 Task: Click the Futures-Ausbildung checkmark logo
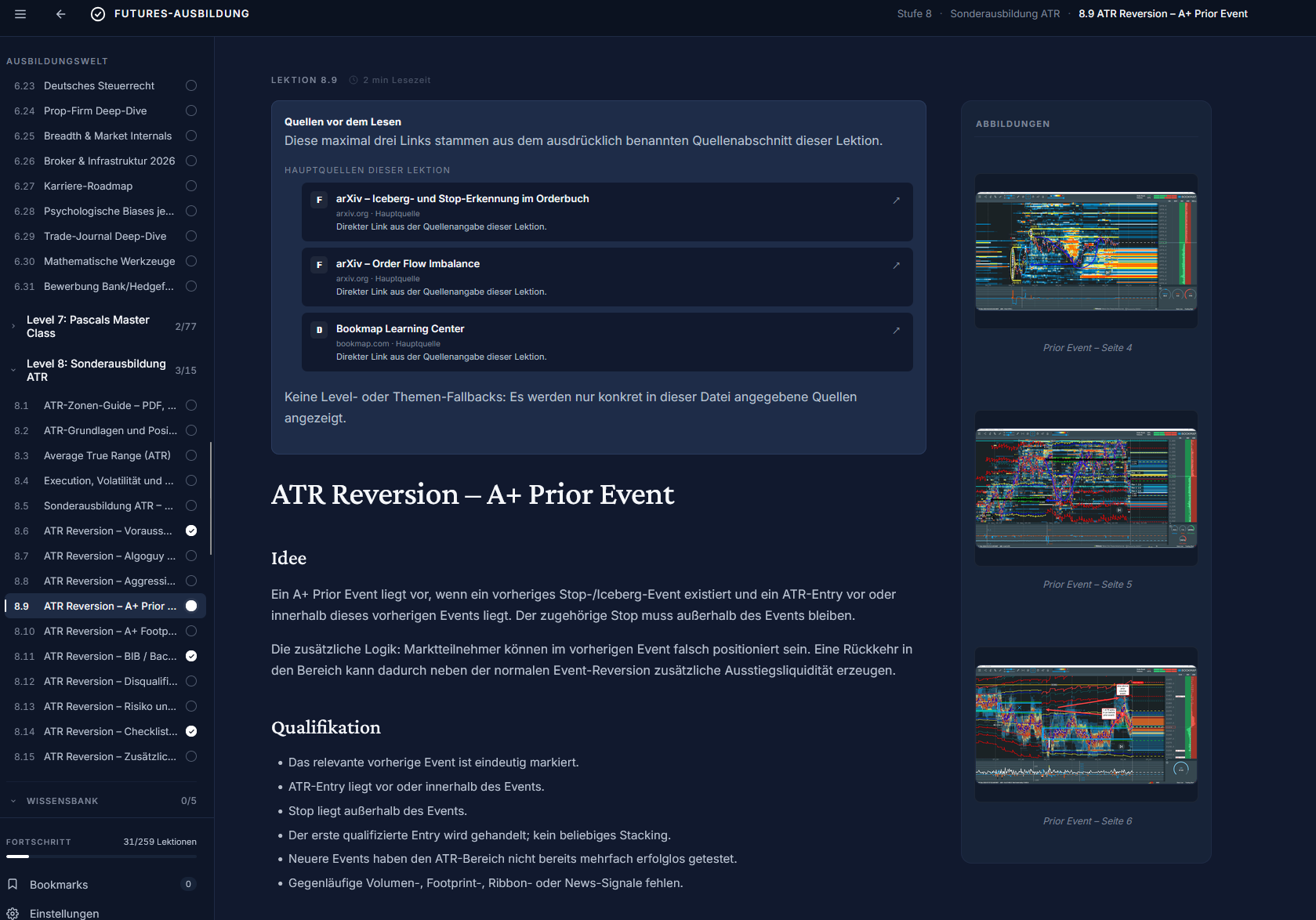[x=98, y=14]
